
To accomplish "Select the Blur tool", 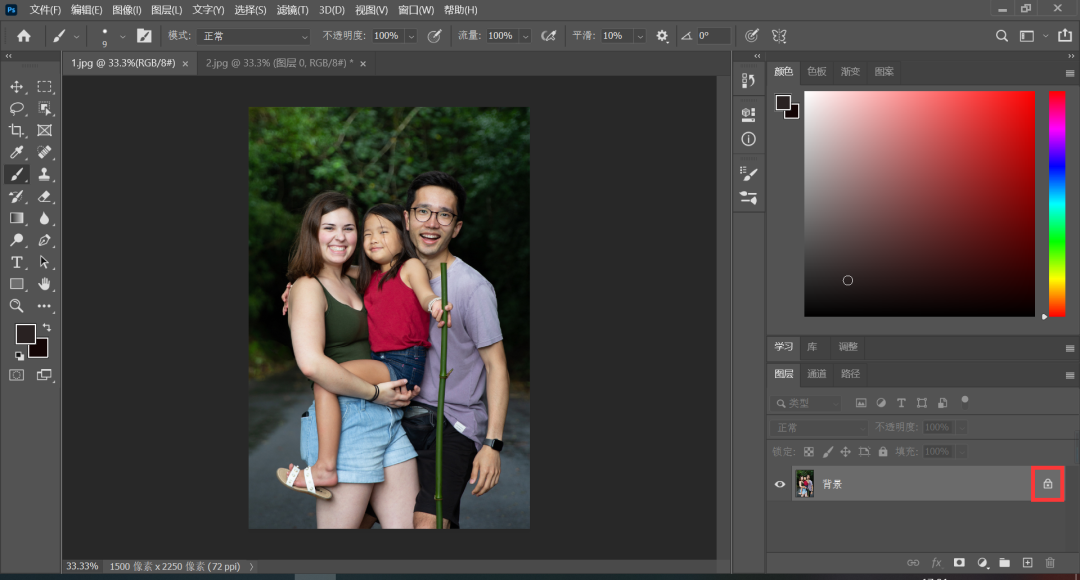I will coord(44,218).
